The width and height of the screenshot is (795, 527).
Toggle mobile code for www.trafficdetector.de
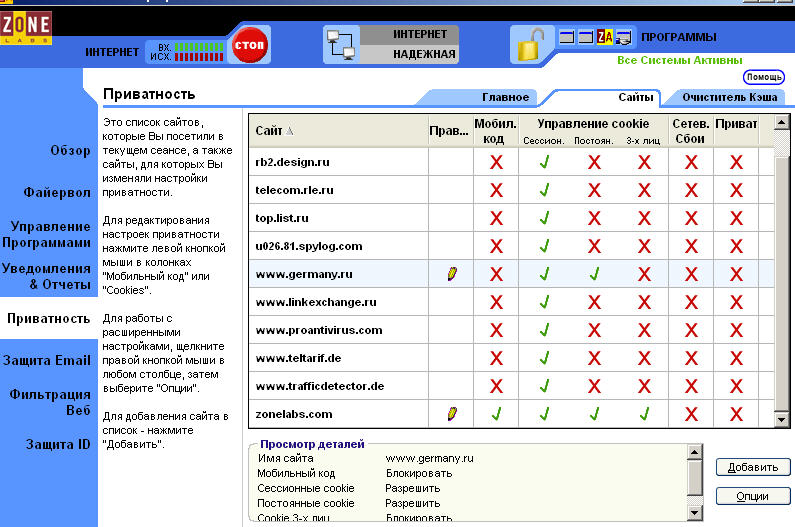496,386
